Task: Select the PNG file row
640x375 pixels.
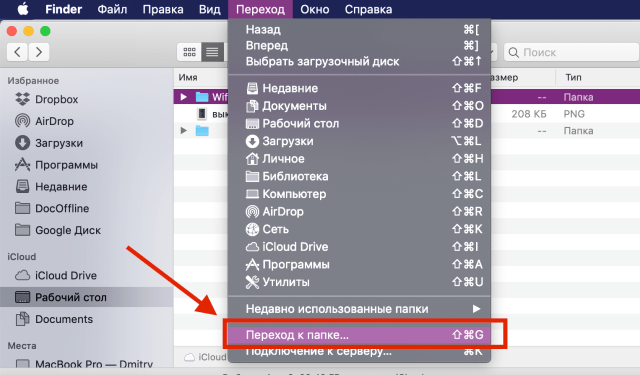Action: (x=407, y=114)
